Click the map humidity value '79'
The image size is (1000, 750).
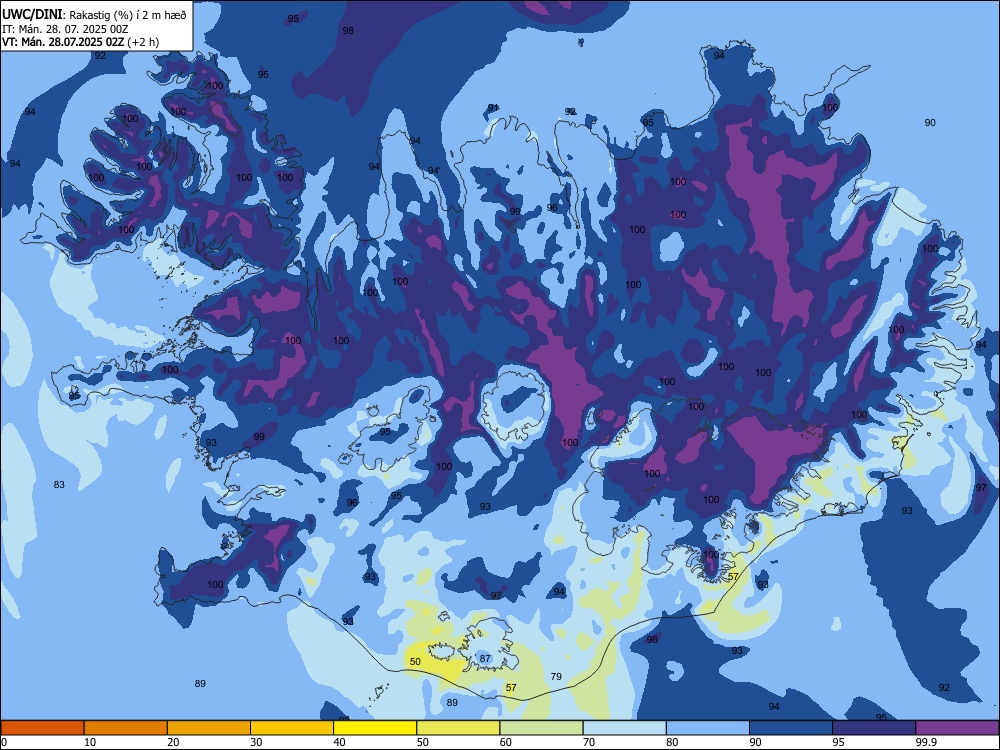point(556,676)
